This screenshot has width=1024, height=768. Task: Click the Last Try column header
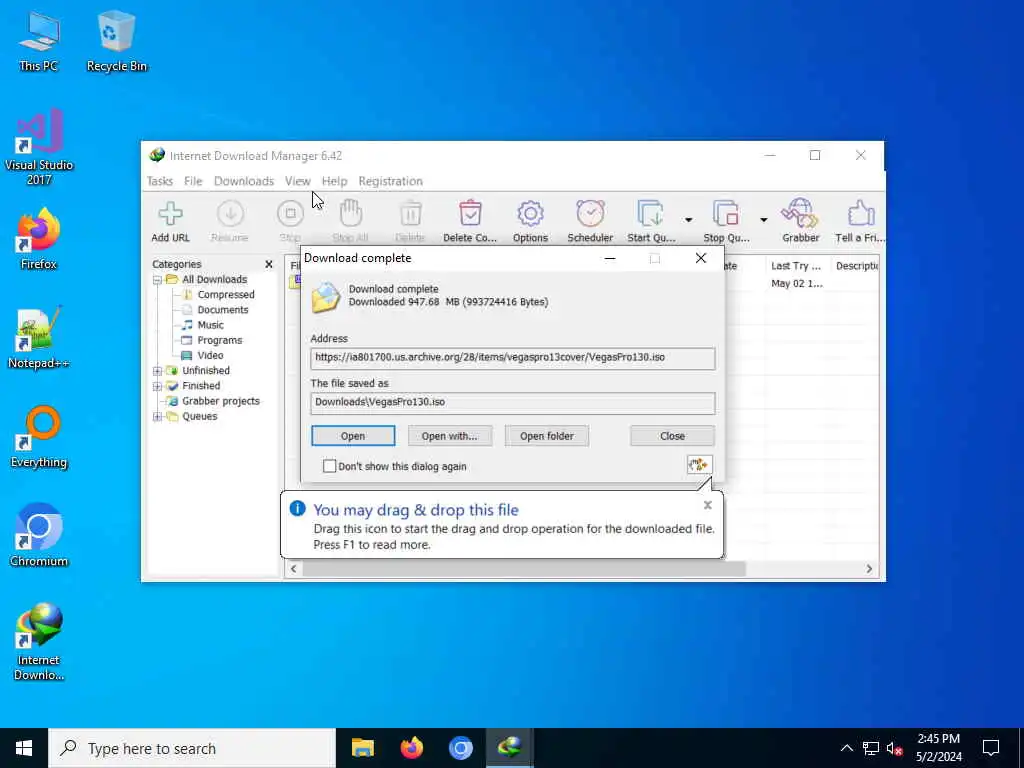(797, 266)
